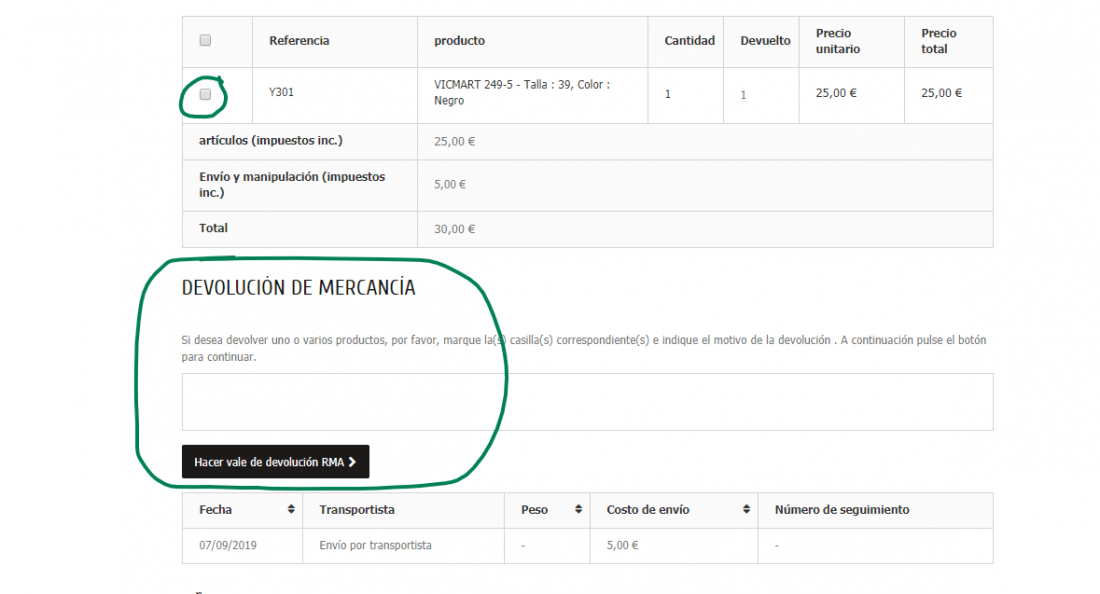Screen dimensions: 1100x594
Task: Click the Total row label
Action: (x=213, y=228)
